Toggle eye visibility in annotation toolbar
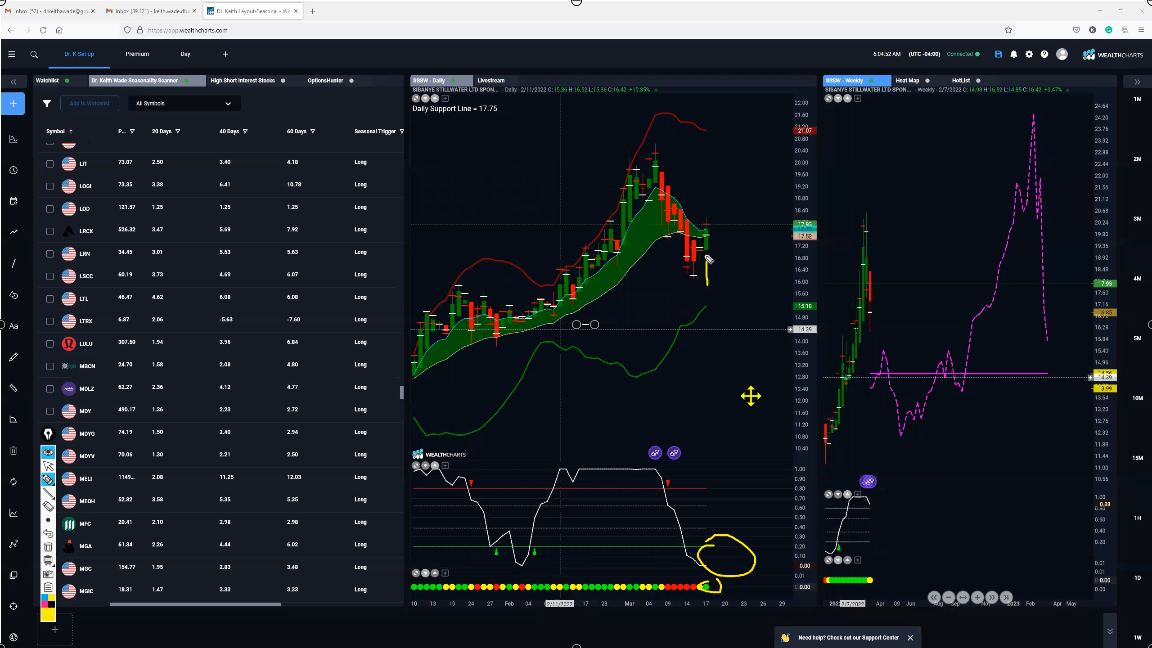The width and height of the screenshot is (1152, 648). [48, 453]
